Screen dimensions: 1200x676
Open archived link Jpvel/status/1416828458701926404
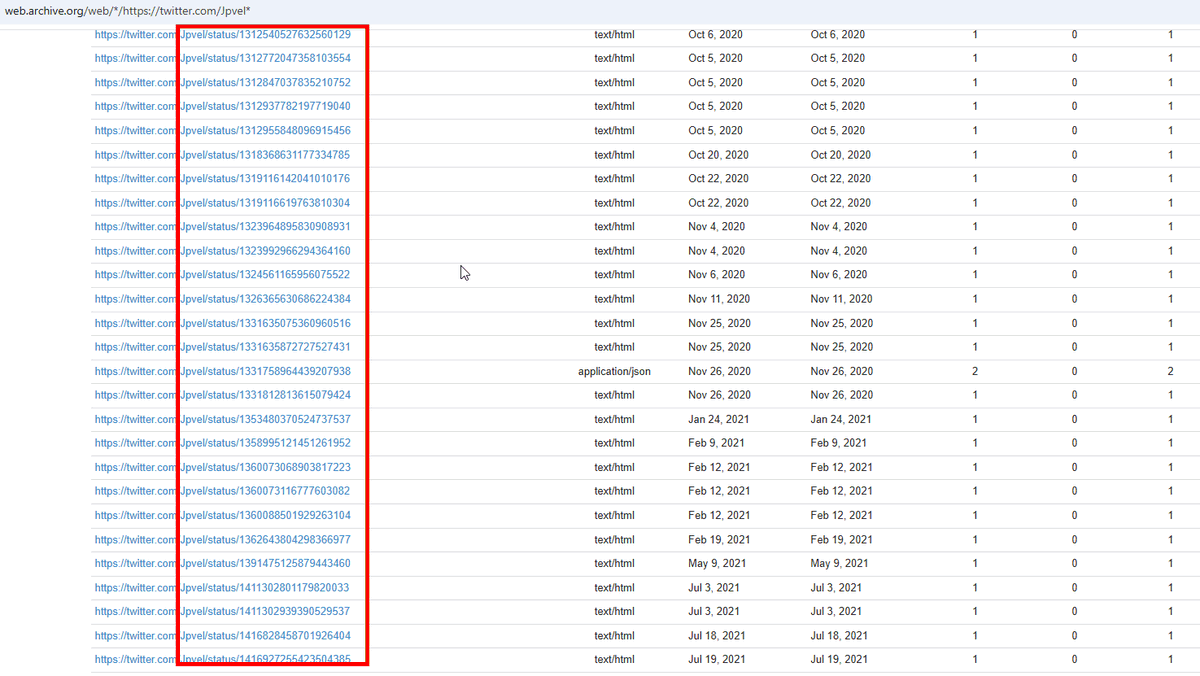(223, 635)
